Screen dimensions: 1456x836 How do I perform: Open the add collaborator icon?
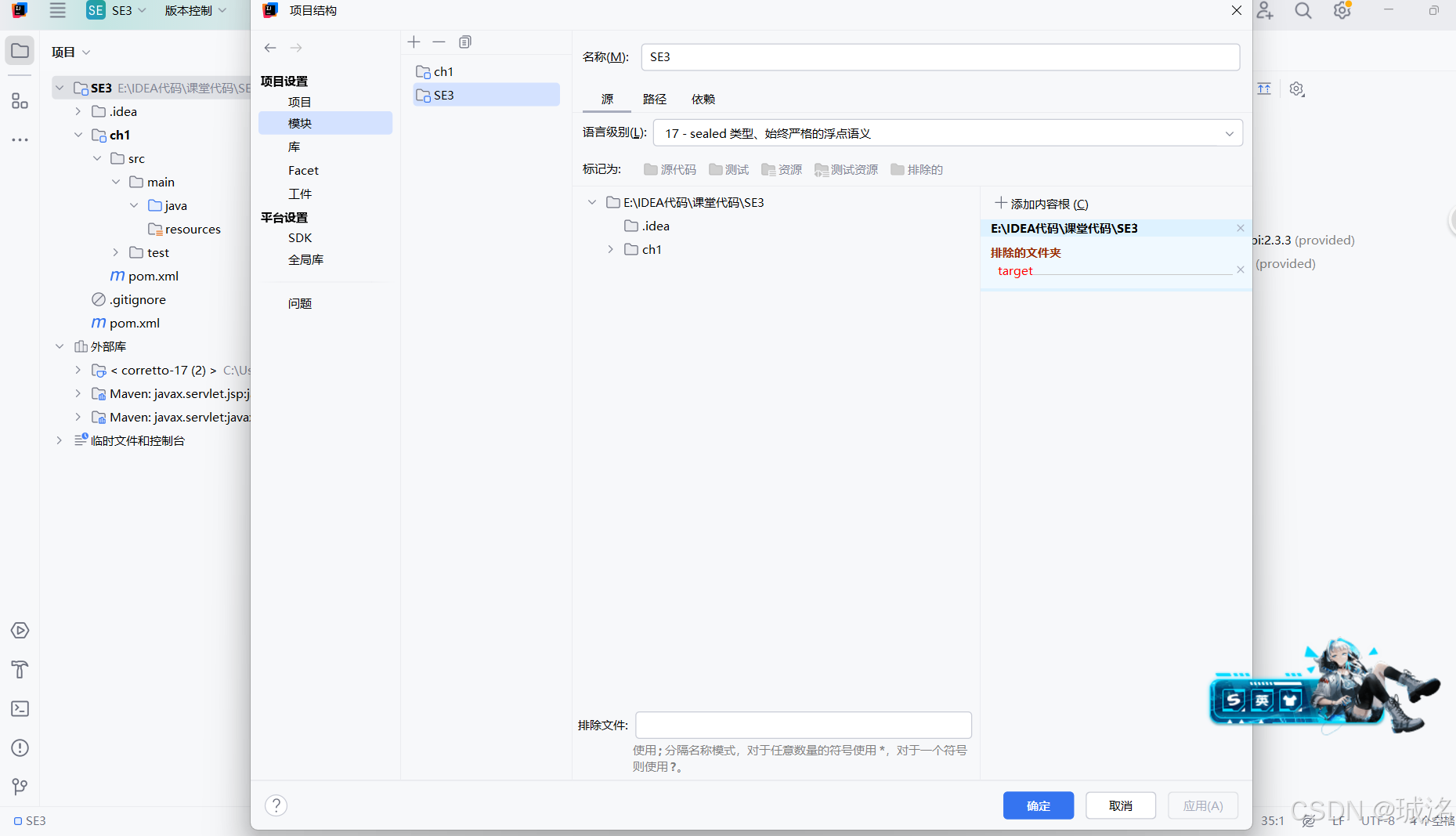(x=1265, y=11)
